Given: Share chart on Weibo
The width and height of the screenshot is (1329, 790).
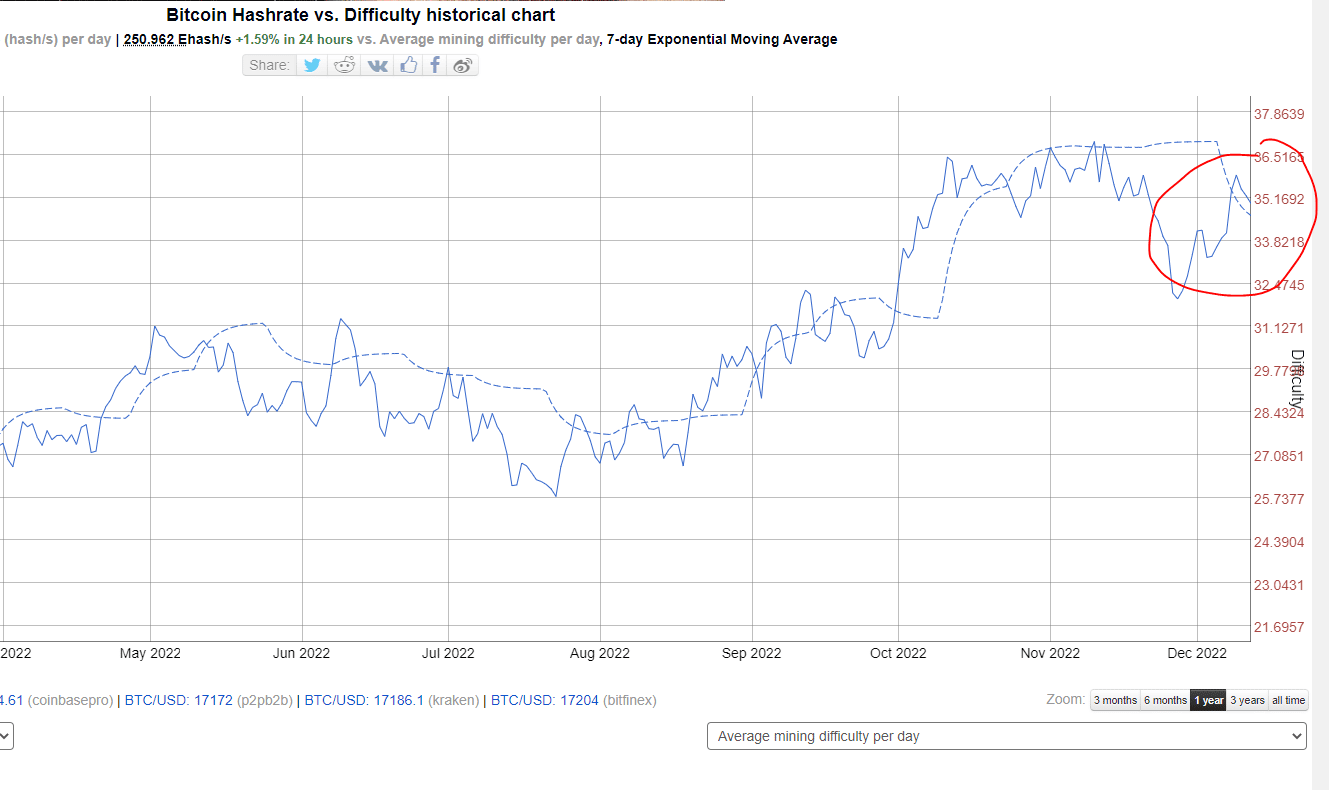Looking at the screenshot, I should pos(462,65).
